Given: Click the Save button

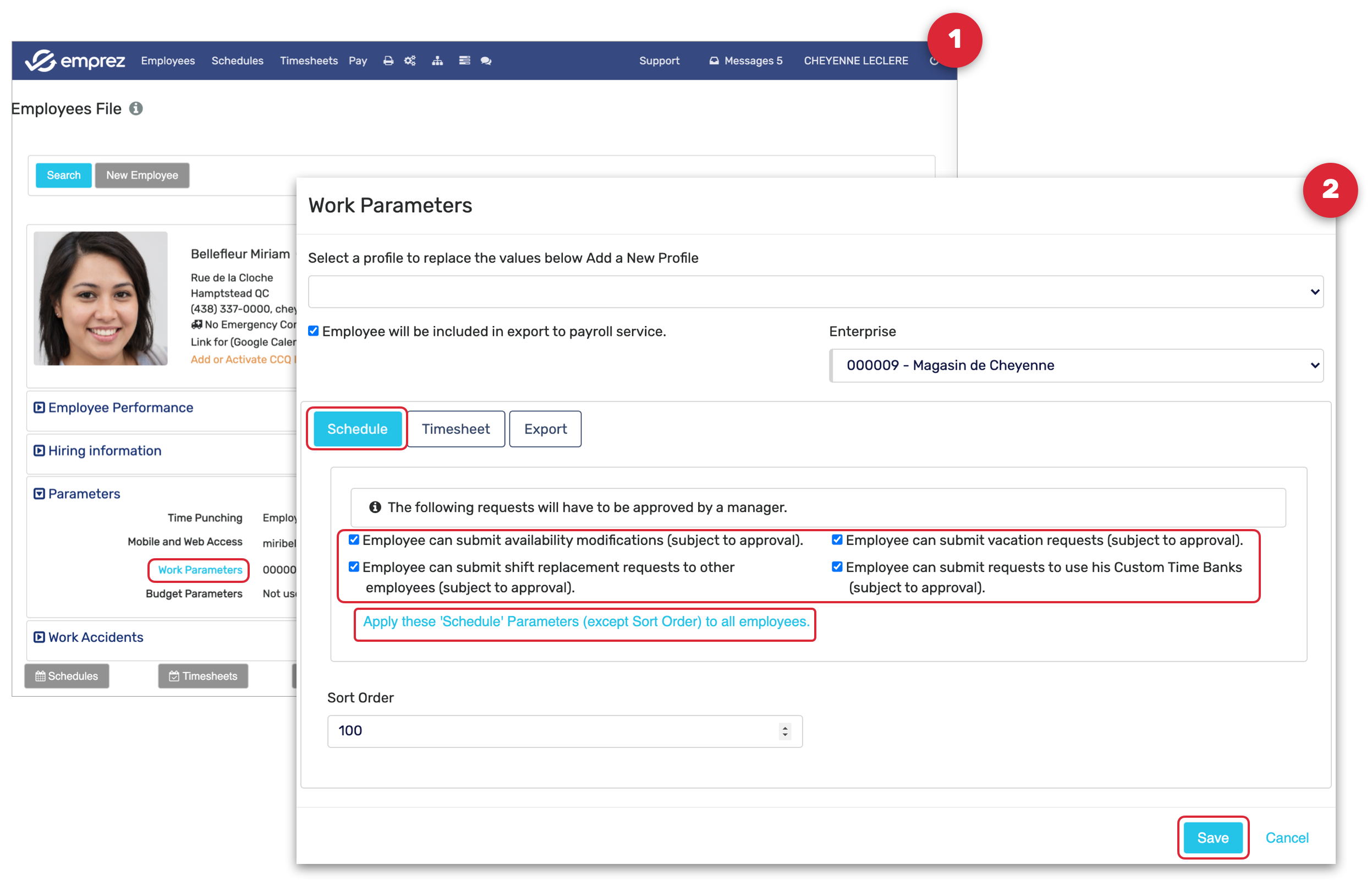Looking at the screenshot, I should [1214, 839].
